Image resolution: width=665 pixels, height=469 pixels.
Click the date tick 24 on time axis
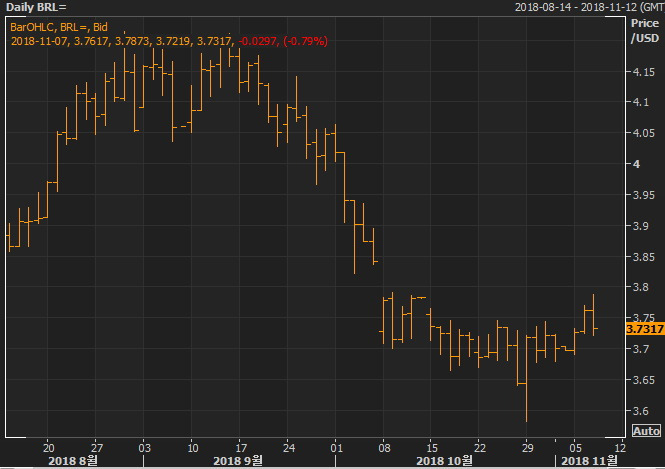pos(289,448)
